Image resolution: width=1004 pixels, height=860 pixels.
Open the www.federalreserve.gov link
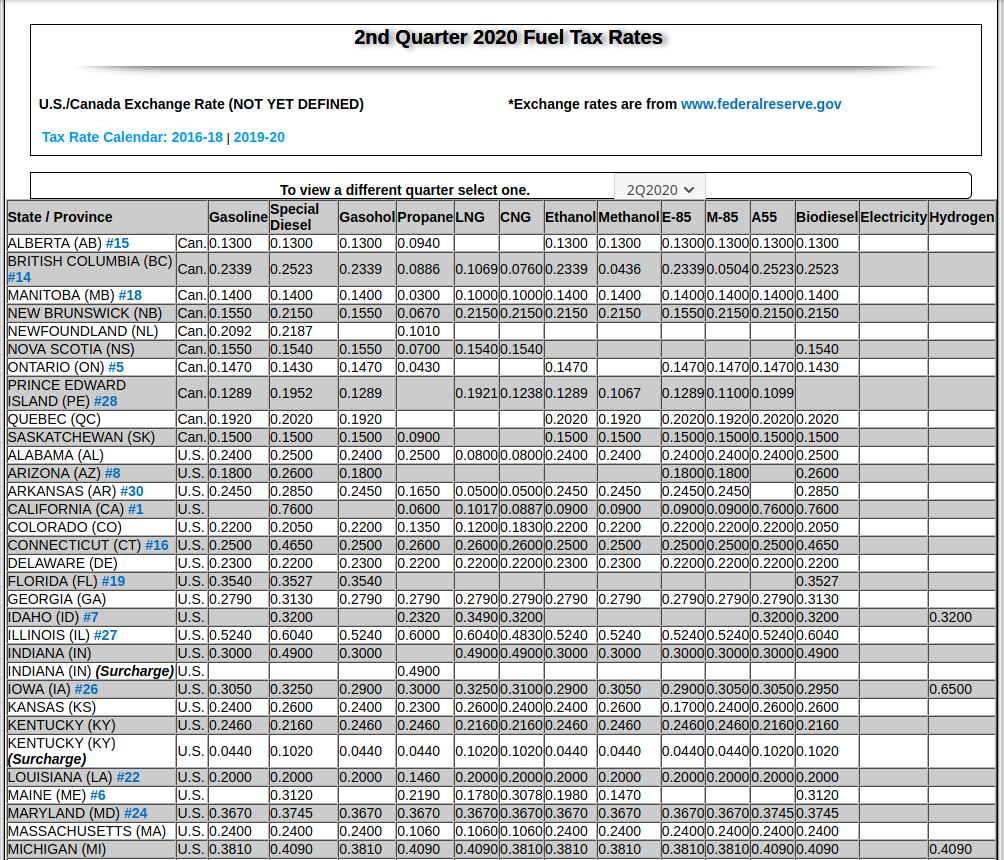[x=760, y=104]
